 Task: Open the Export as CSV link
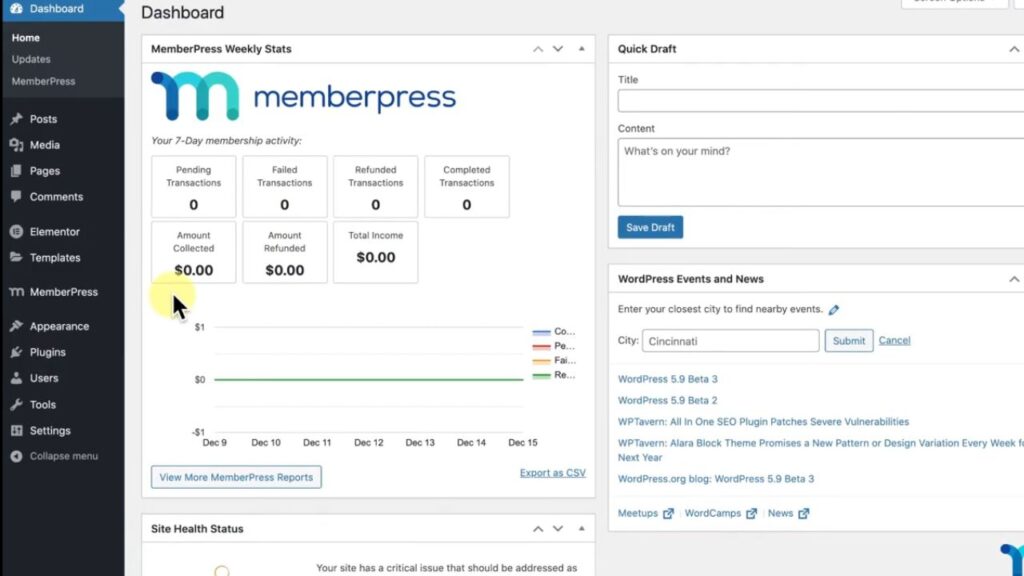pos(552,473)
